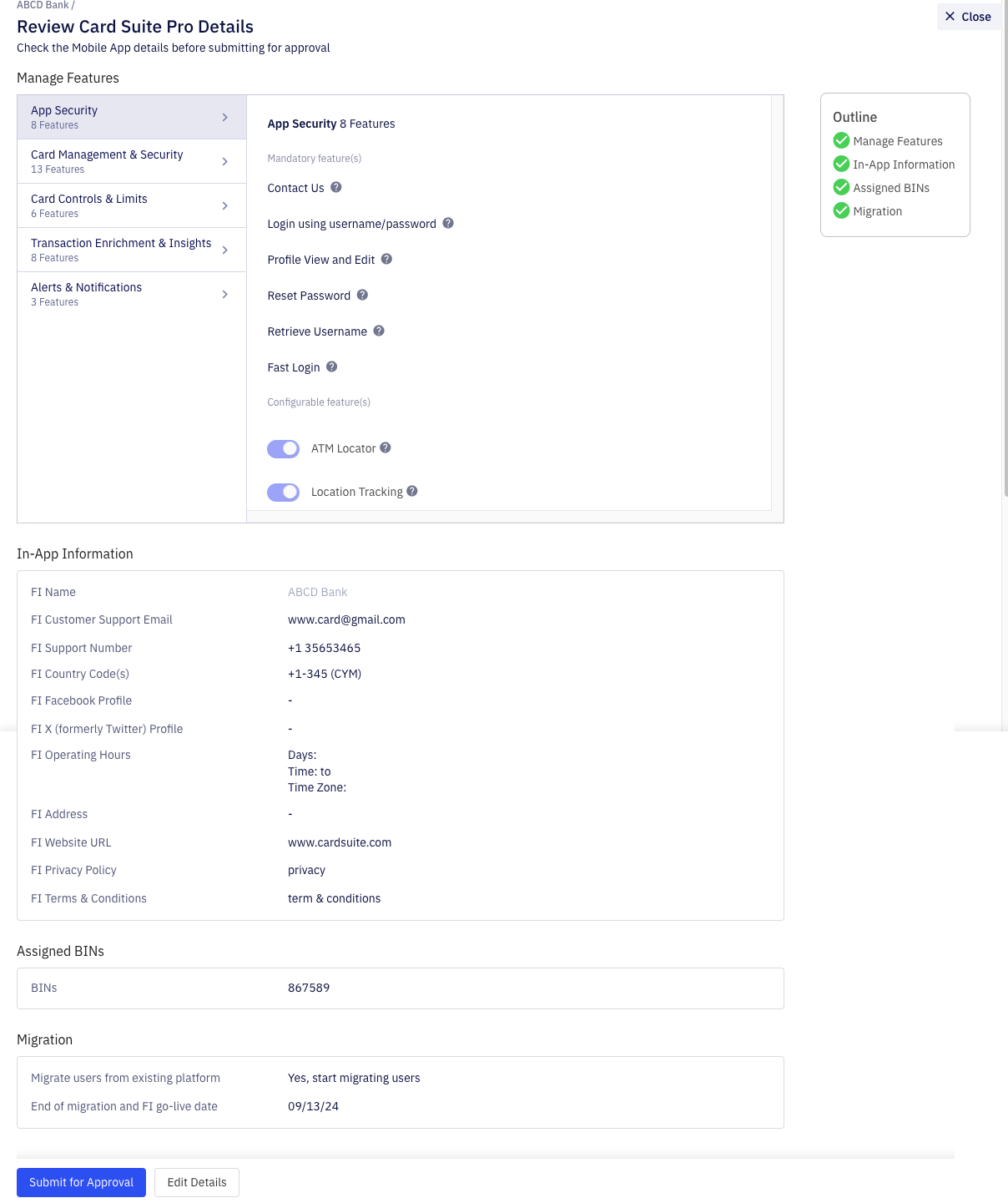Click the help icon beside Login using username/password
Screen dimensions: 1008x1203
[447, 224]
